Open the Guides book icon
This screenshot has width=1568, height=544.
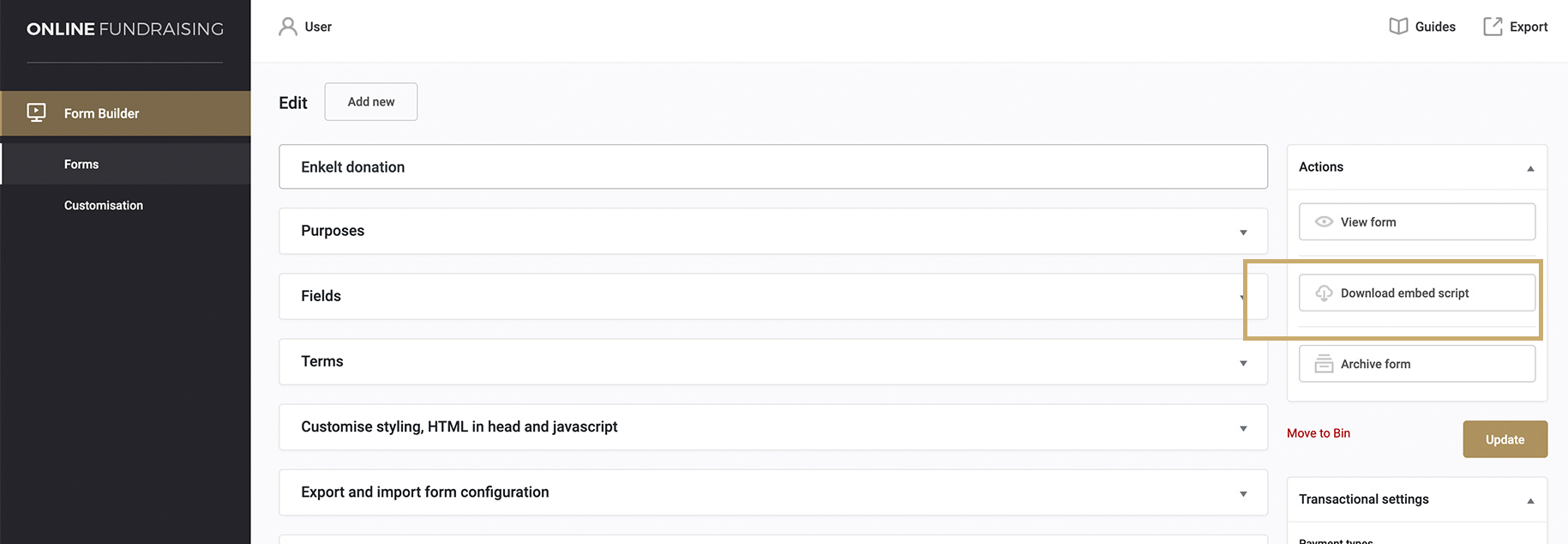pyautogui.click(x=1398, y=27)
